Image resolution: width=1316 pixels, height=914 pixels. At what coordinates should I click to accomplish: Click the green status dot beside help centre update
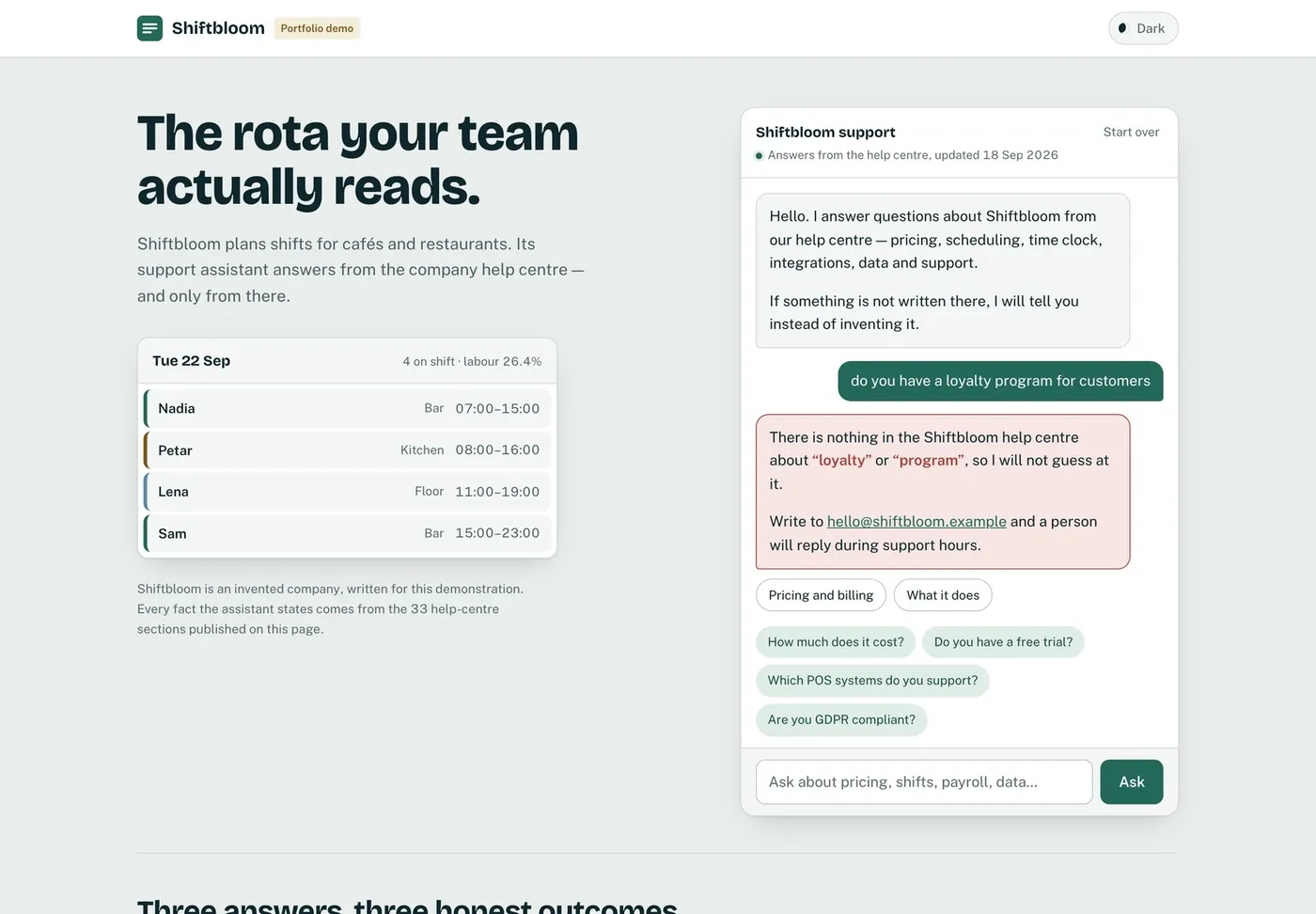pyautogui.click(x=760, y=156)
